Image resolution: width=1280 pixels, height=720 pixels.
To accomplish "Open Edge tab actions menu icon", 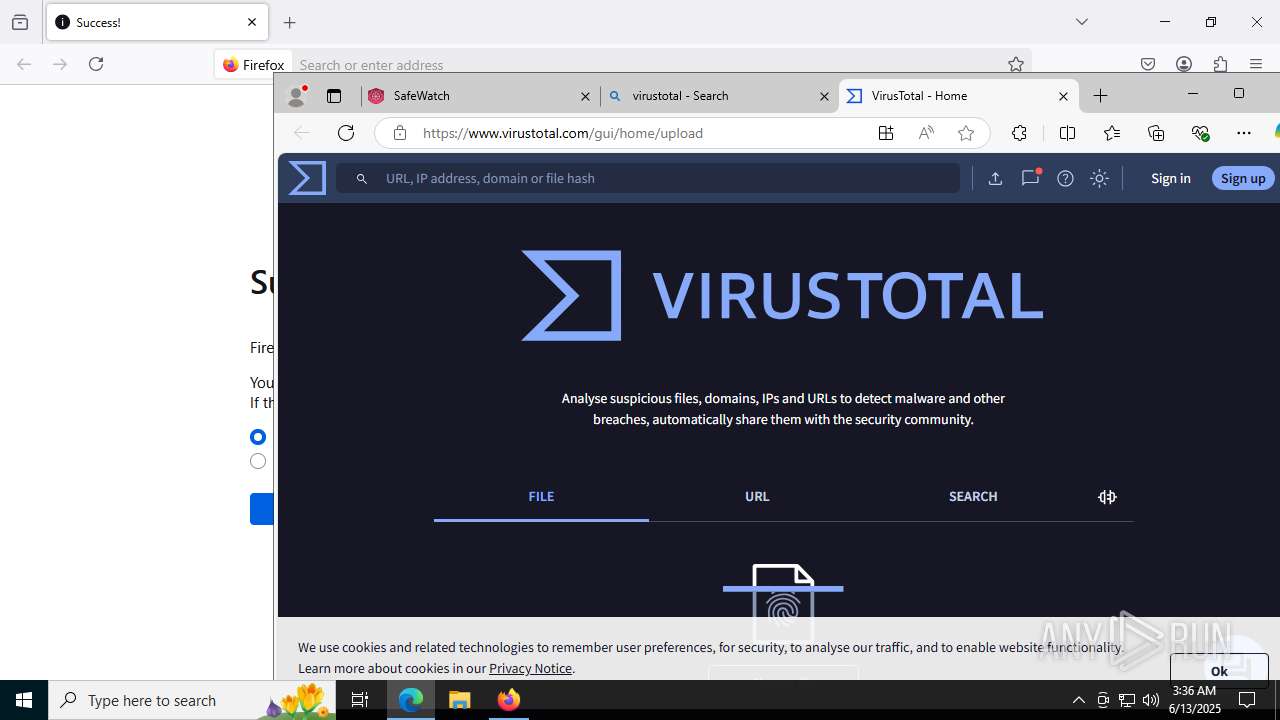I will coord(334,96).
